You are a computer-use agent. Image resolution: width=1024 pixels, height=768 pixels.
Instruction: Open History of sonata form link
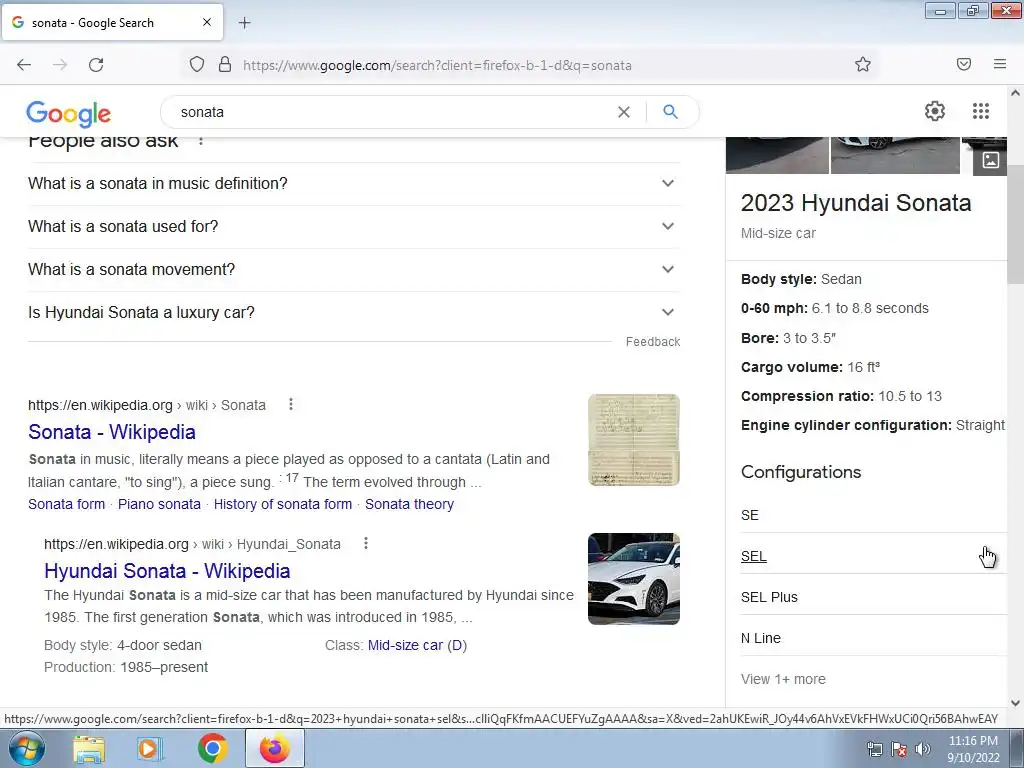click(283, 504)
